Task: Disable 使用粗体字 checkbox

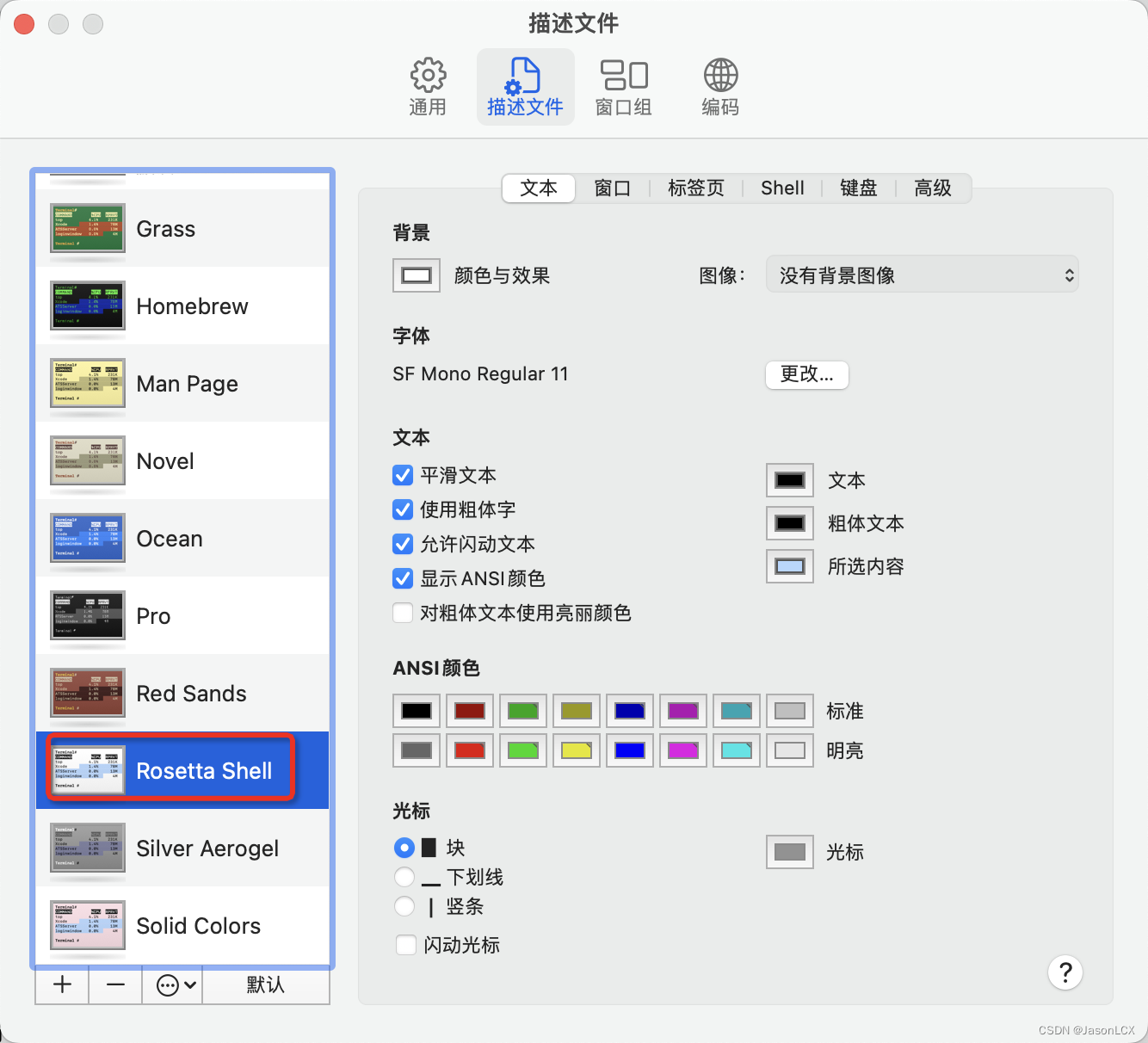Action: point(402,509)
